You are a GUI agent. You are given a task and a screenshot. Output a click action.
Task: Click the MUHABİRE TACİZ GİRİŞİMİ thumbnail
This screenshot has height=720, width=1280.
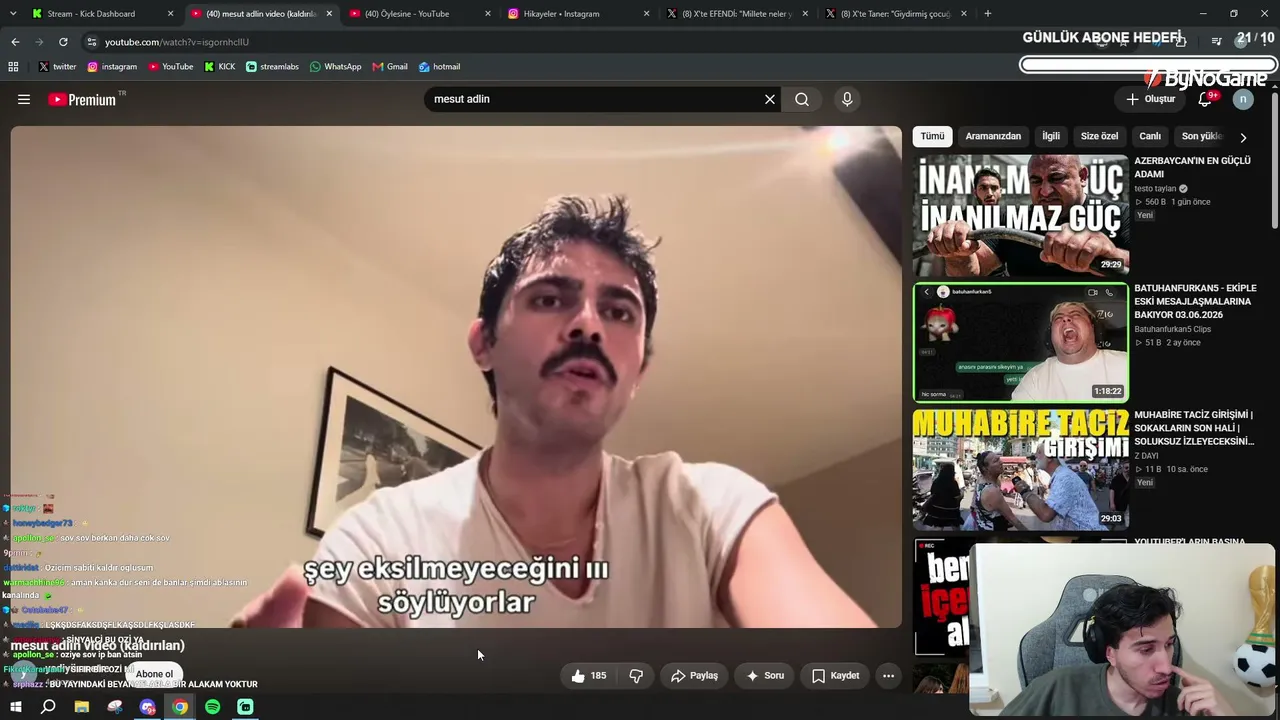(x=1021, y=469)
